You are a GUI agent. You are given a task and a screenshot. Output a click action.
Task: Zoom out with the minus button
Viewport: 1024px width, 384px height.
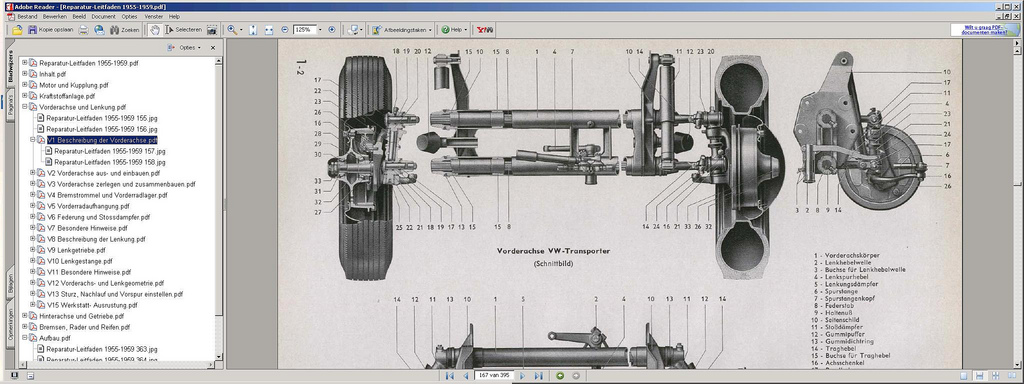point(285,30)
